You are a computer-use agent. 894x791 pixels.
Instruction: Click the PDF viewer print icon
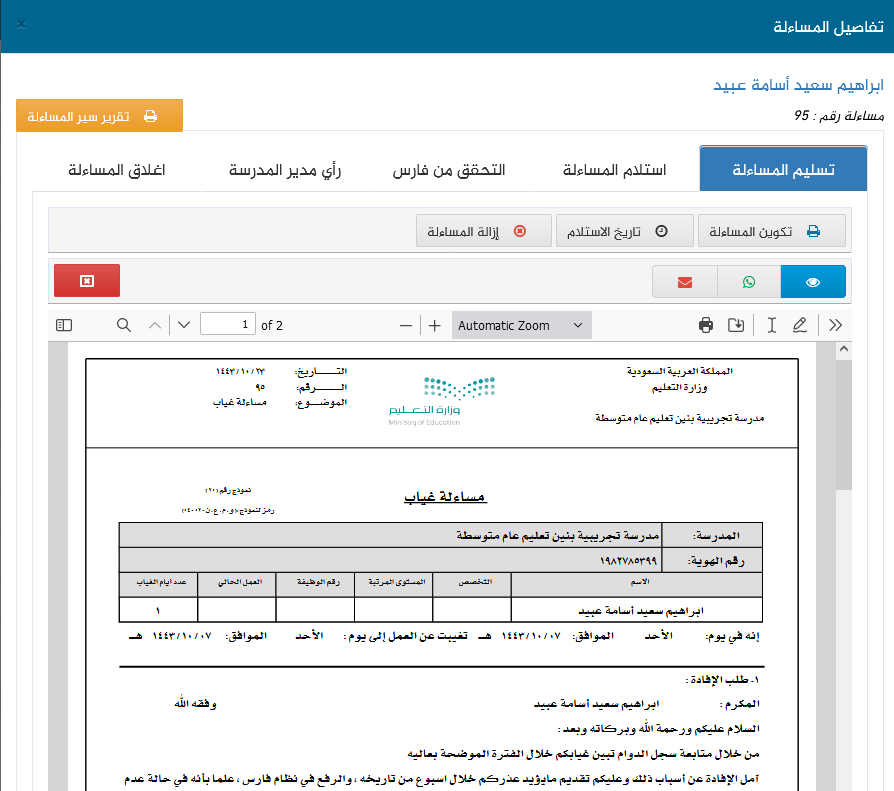[706, 325]
